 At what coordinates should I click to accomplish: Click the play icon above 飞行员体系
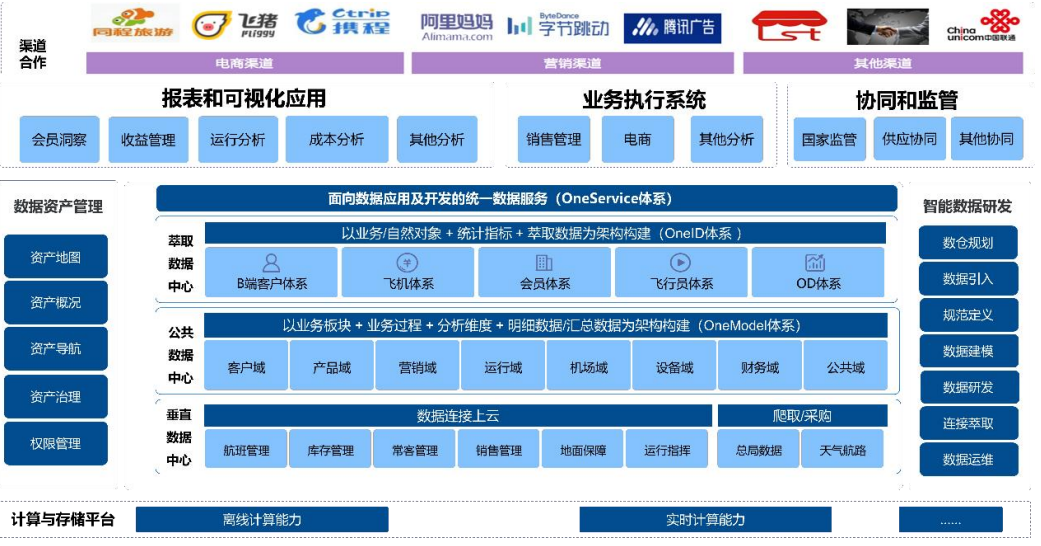[680, 263]
